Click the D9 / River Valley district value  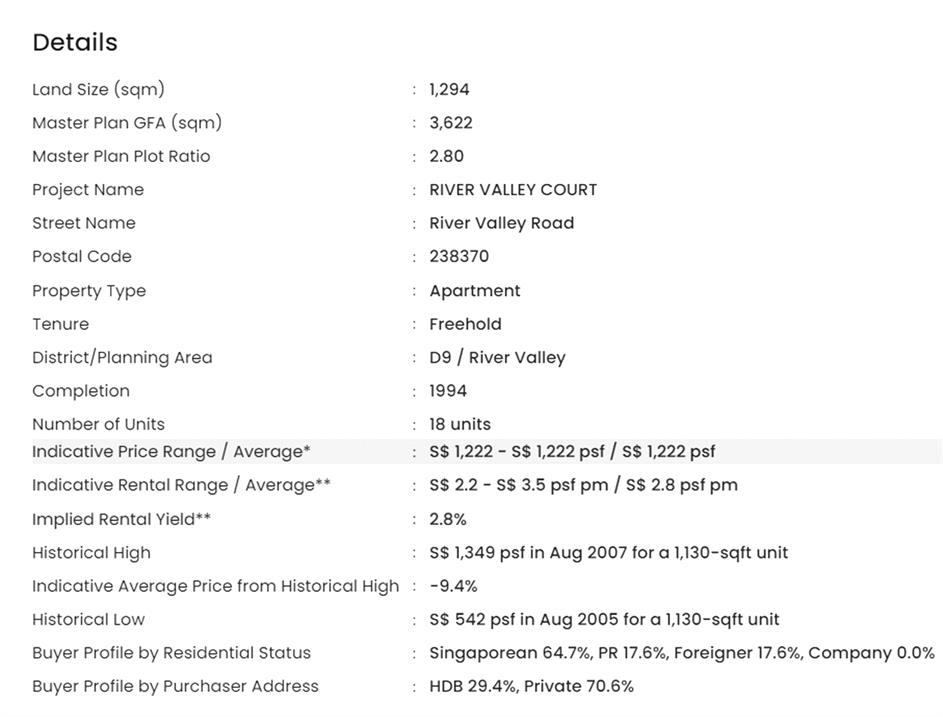pos(497,357)
